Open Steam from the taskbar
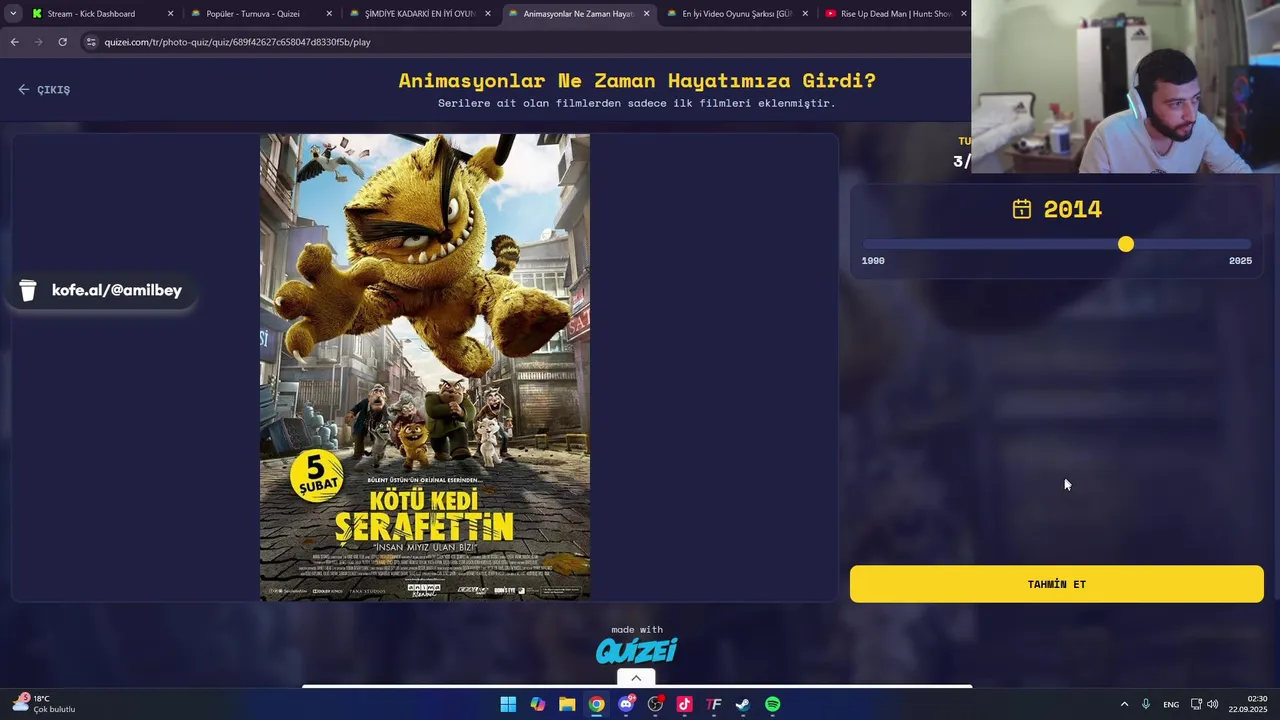1280x720 pixels. [743, 704]
